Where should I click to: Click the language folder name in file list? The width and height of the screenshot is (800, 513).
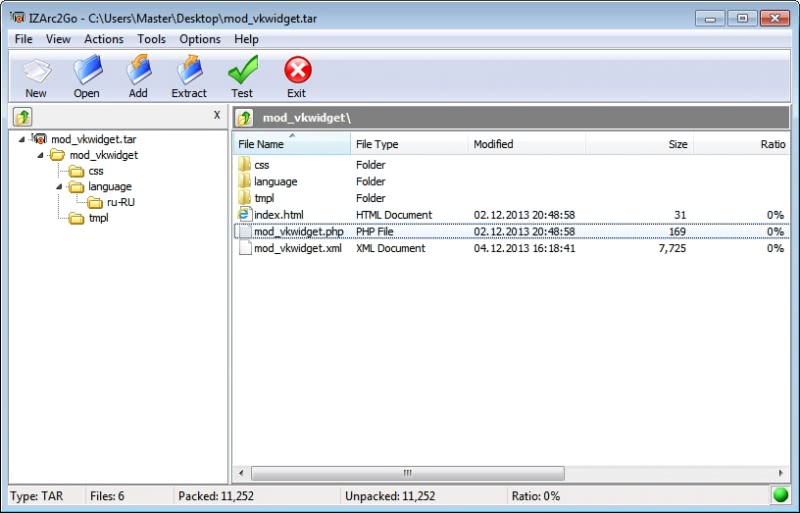point(276,181)
